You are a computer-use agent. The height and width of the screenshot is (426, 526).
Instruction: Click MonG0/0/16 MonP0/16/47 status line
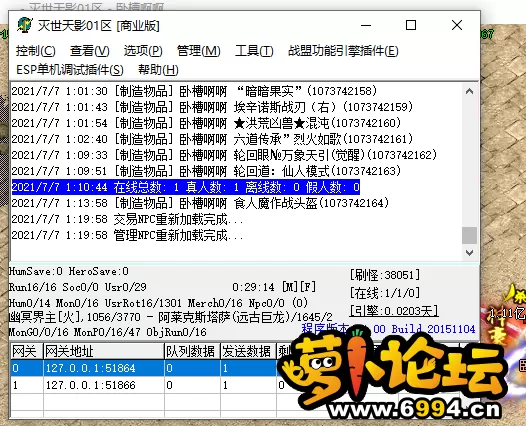[x=107, y=332]
